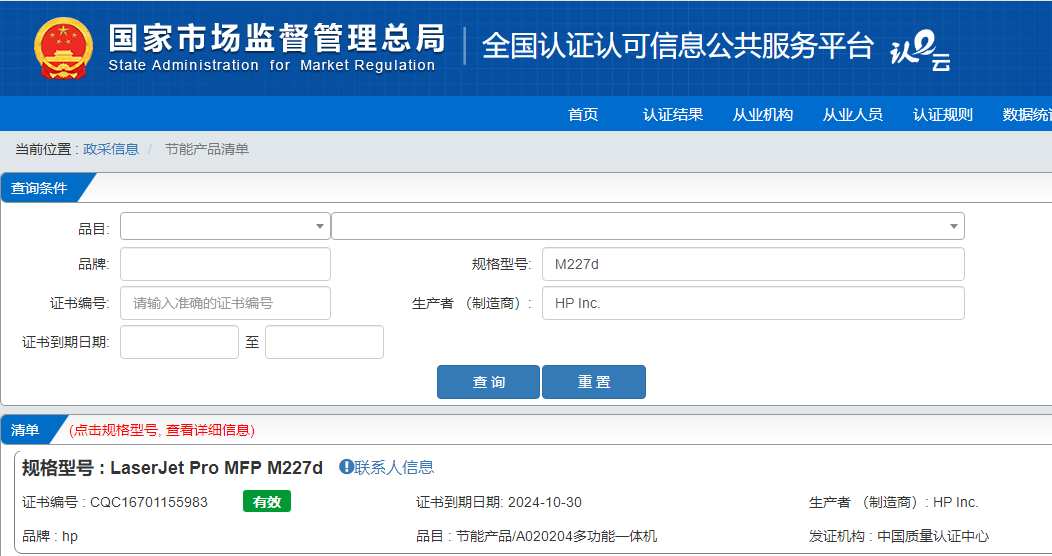Click certificate number CQC16701155983
1052x556 pixels.
pyautogui.click(x=149, y=502)
